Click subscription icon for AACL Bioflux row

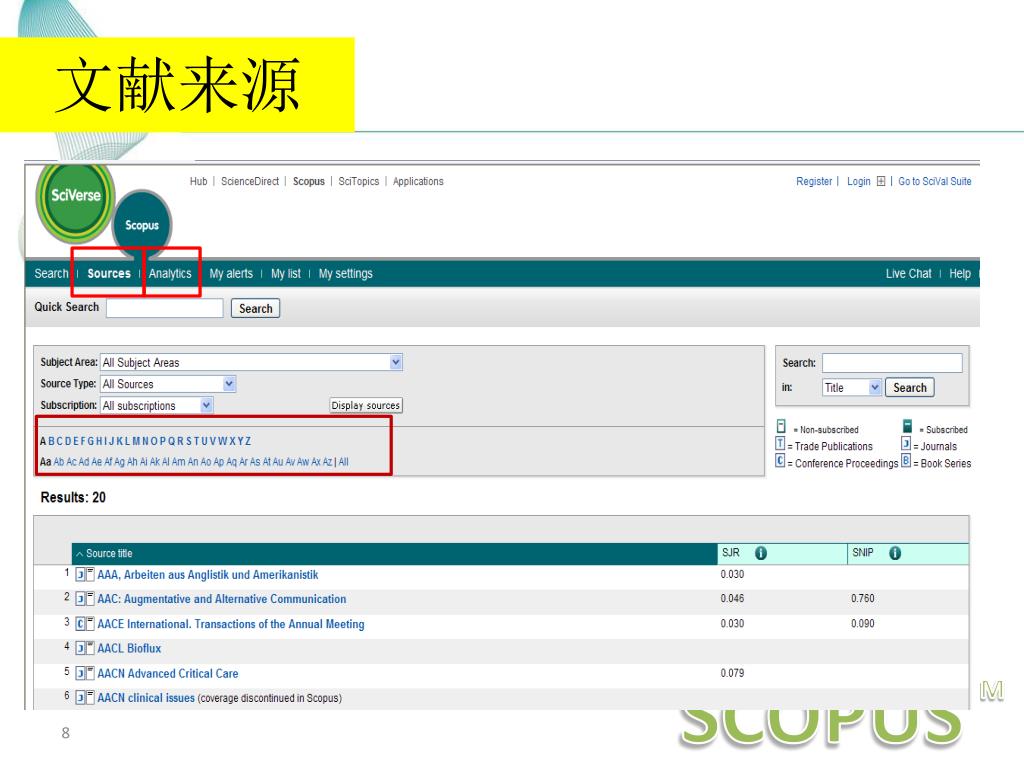[x=91, y=648]
